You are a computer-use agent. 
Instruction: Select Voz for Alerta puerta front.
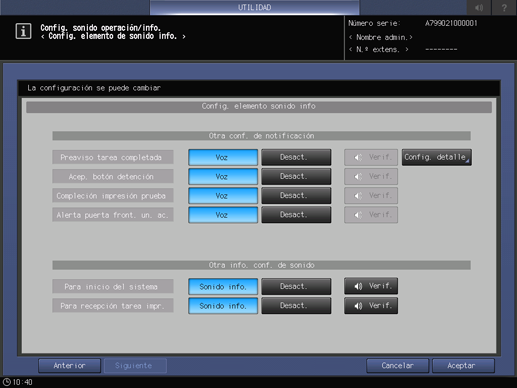click(223, 215)
